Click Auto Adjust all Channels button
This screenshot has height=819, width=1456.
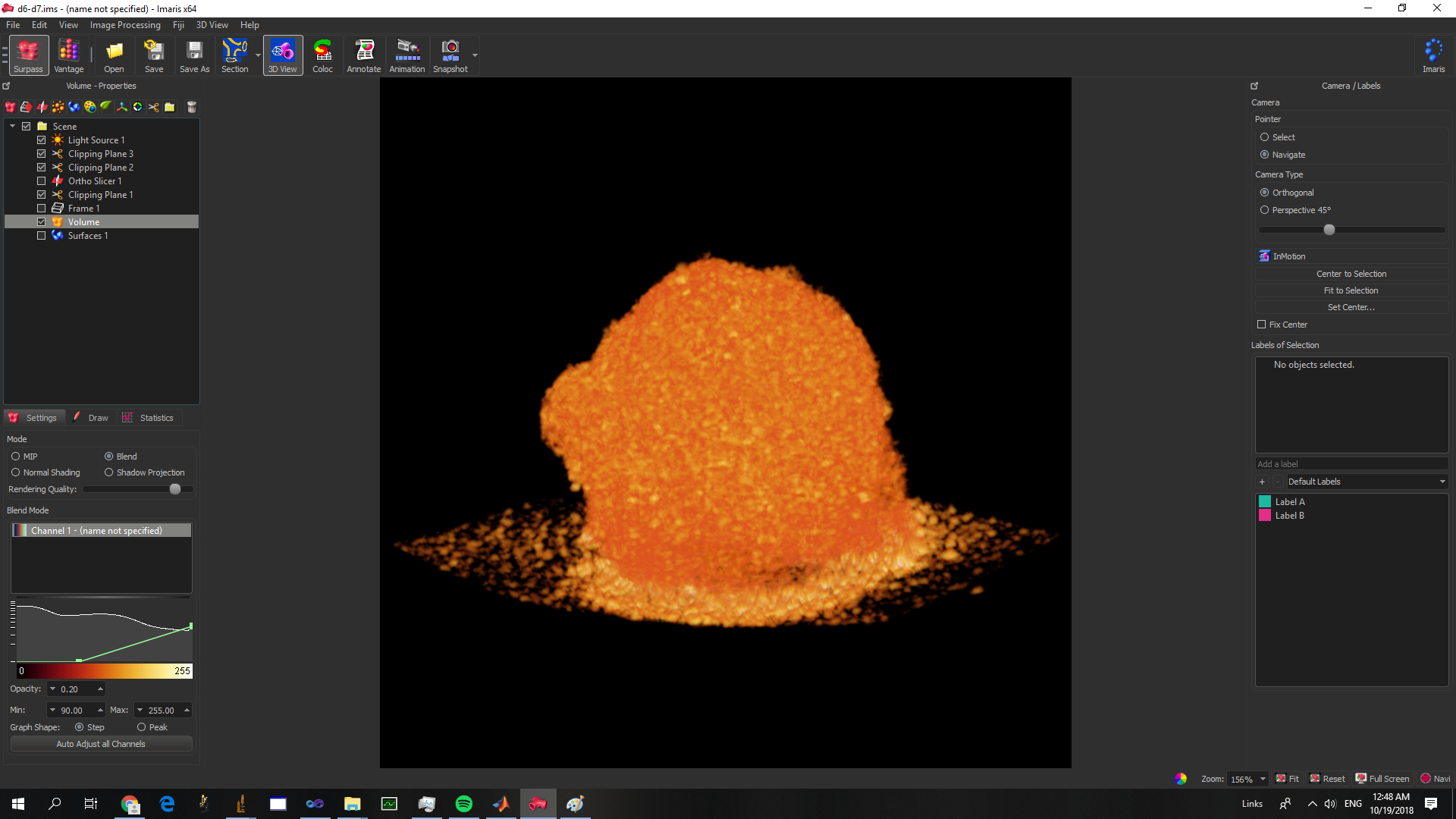(x=101, y=744)
